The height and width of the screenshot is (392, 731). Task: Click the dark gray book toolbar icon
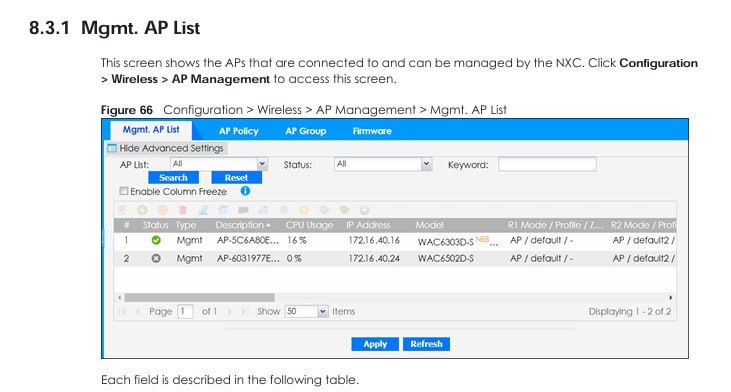click(243, 210)
